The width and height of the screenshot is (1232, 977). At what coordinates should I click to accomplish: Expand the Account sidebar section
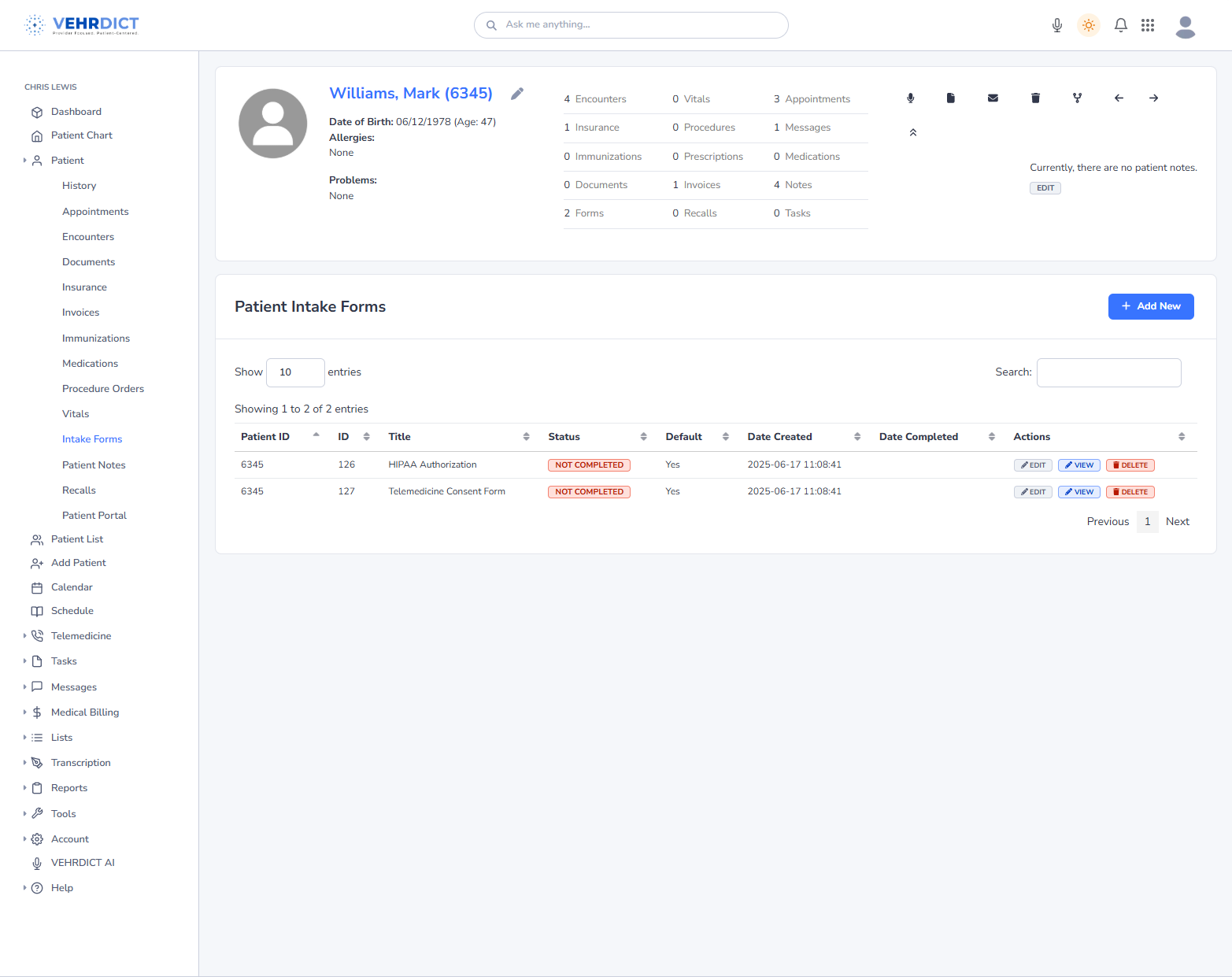coord(70,839)
